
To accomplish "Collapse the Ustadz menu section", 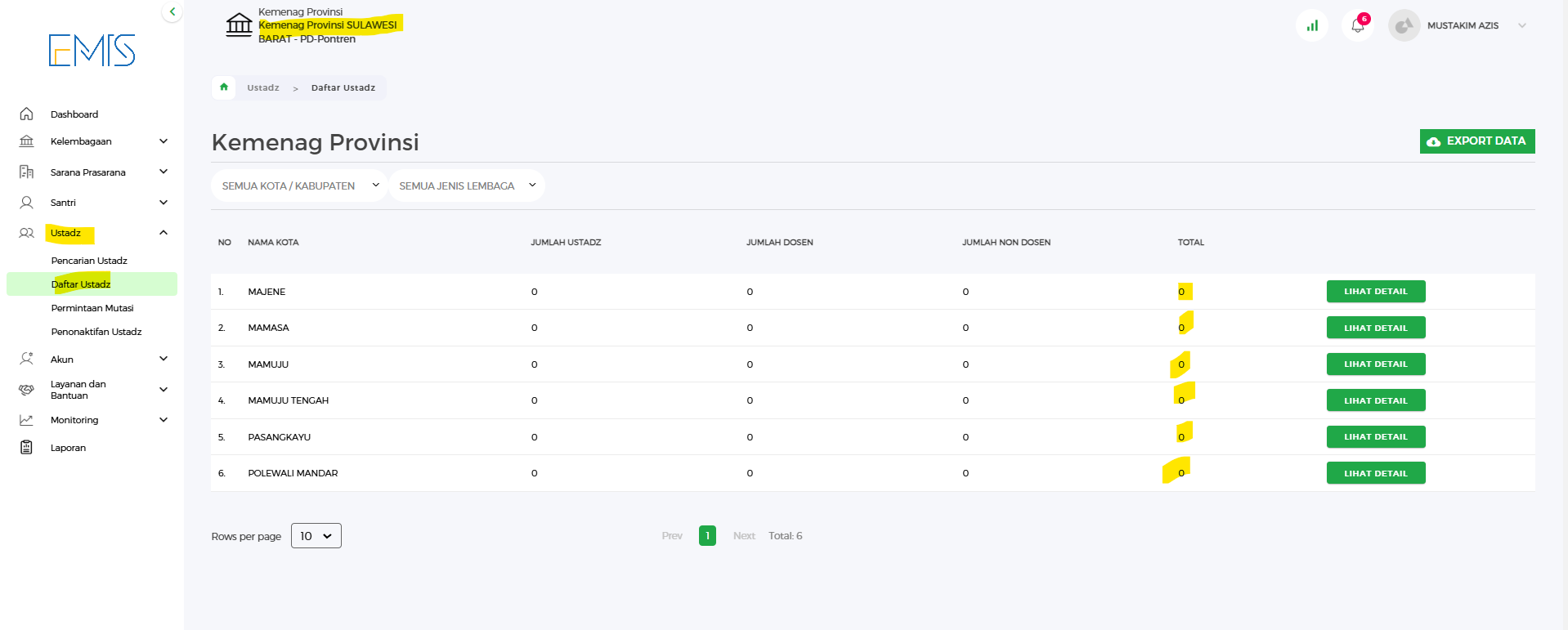I will pos(163,233).
